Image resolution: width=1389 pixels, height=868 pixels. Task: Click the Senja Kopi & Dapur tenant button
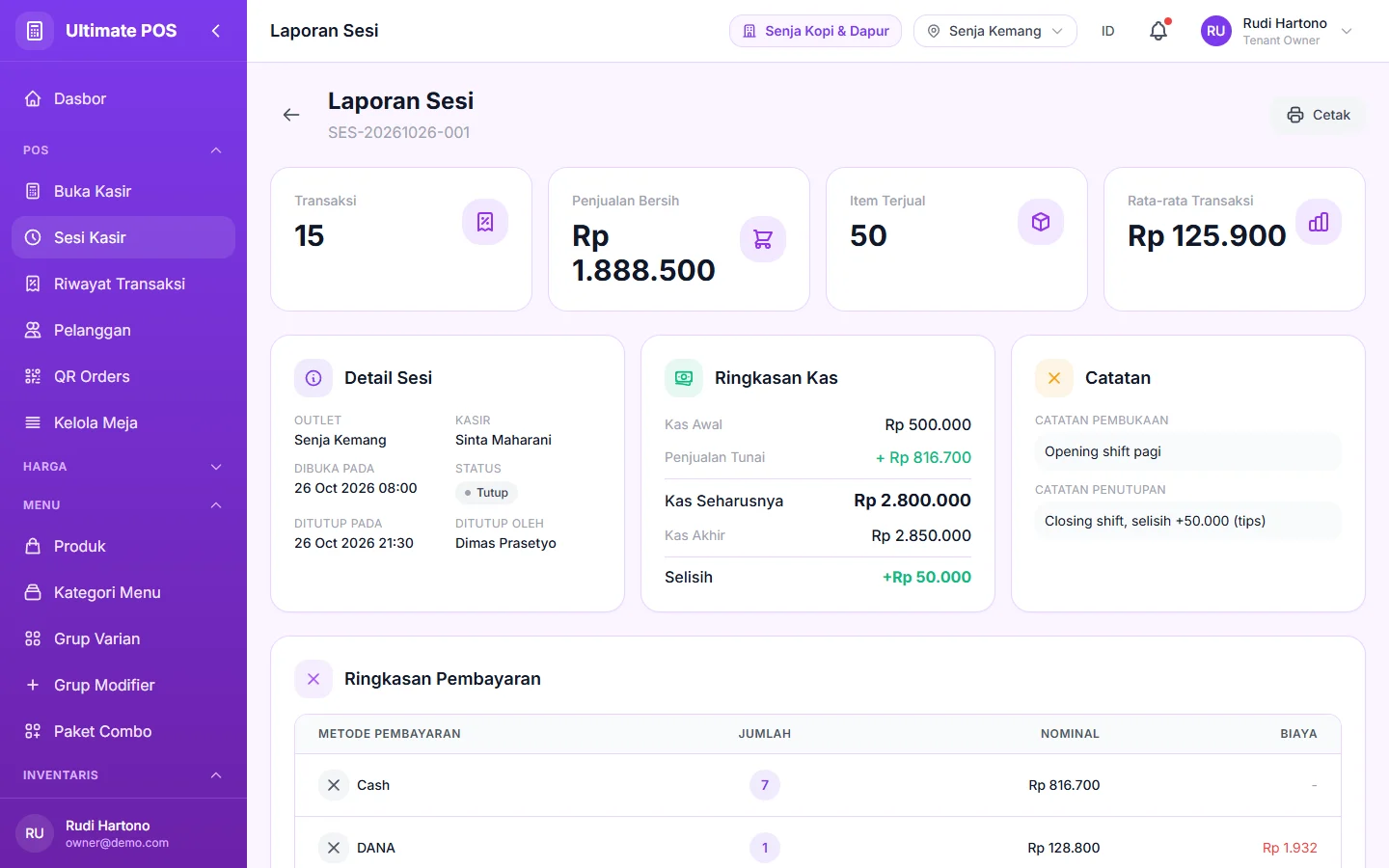pos(816,31)
